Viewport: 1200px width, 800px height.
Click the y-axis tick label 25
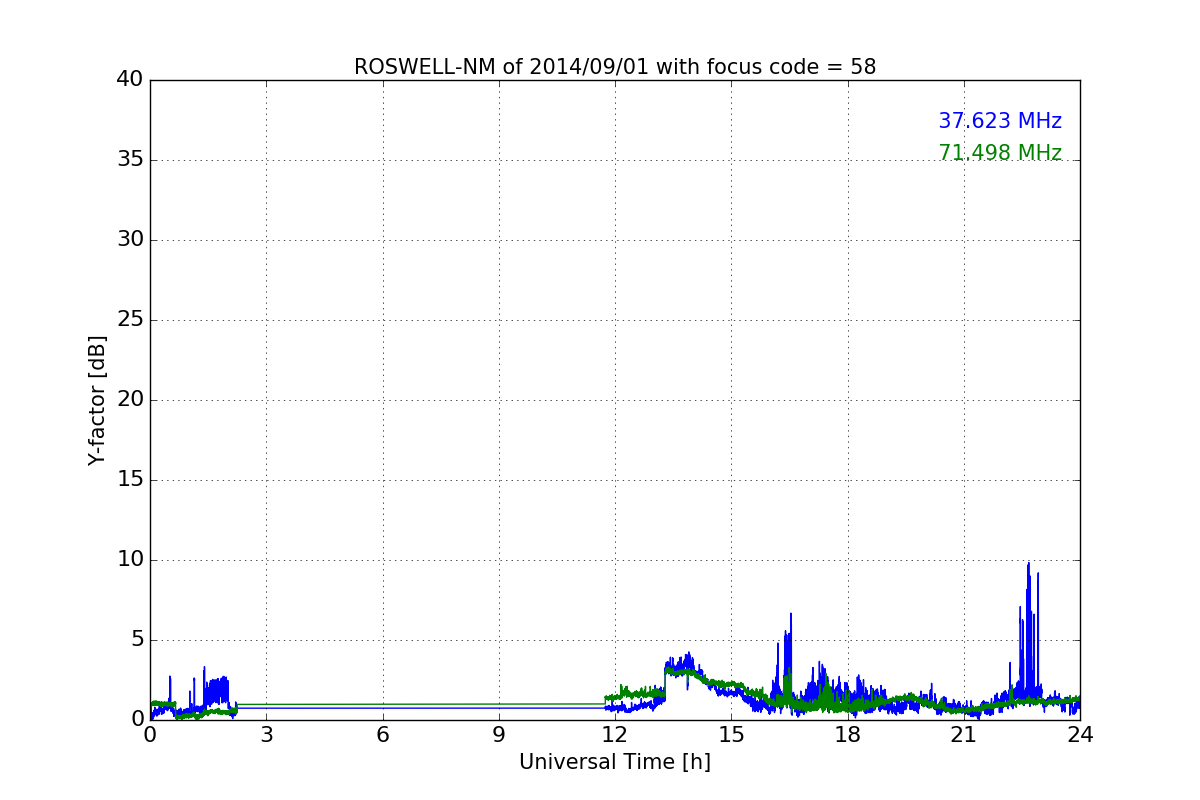[129, 320]
